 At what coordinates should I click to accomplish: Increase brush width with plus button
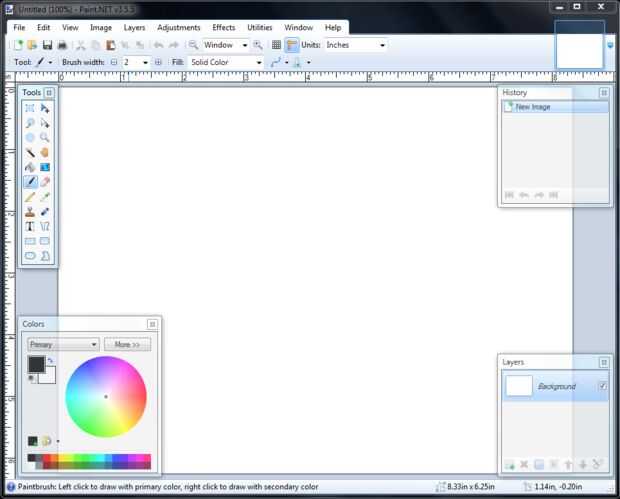click(158, 62)
